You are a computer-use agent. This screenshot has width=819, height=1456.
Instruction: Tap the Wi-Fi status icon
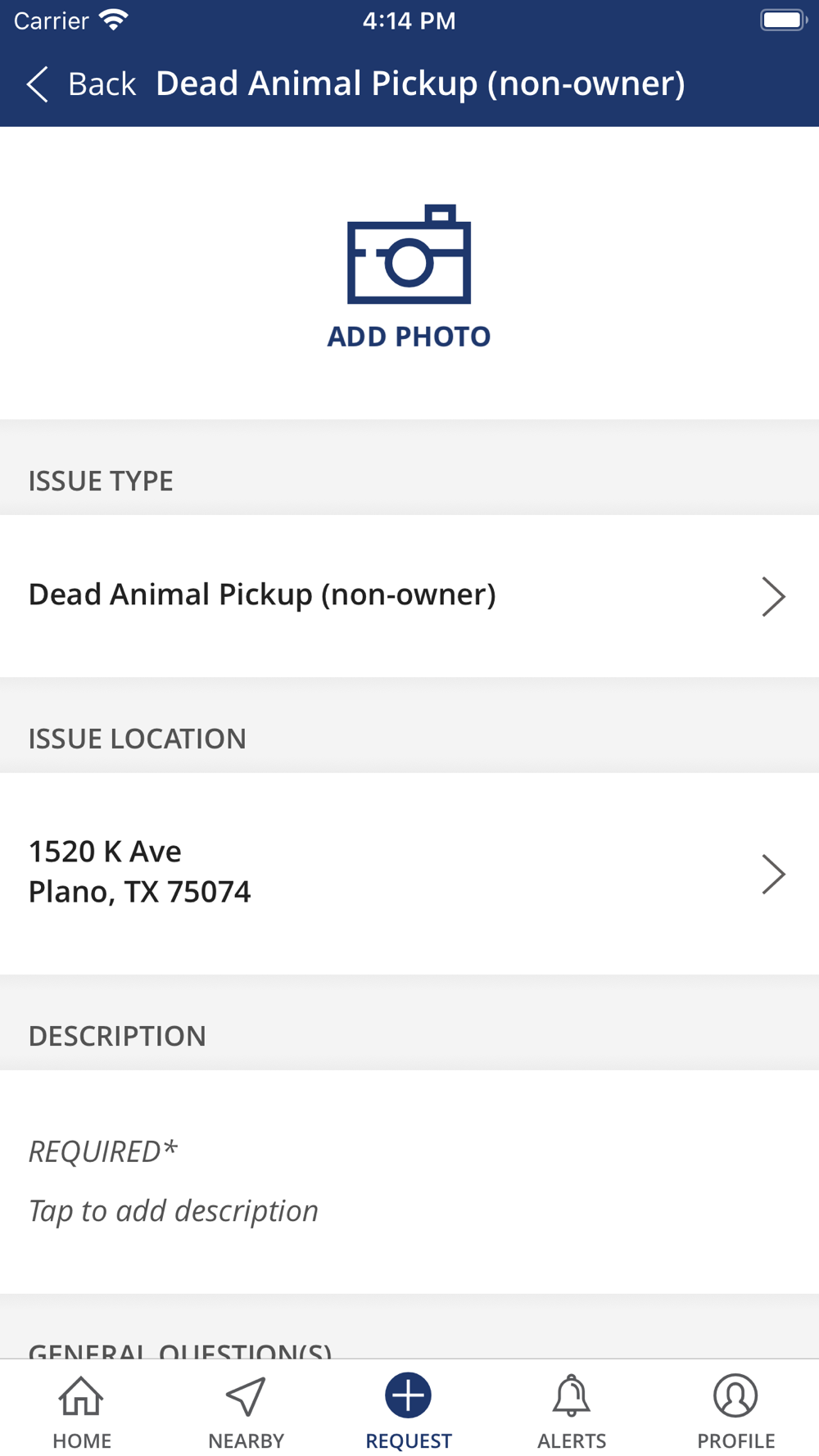click(114, 20)
